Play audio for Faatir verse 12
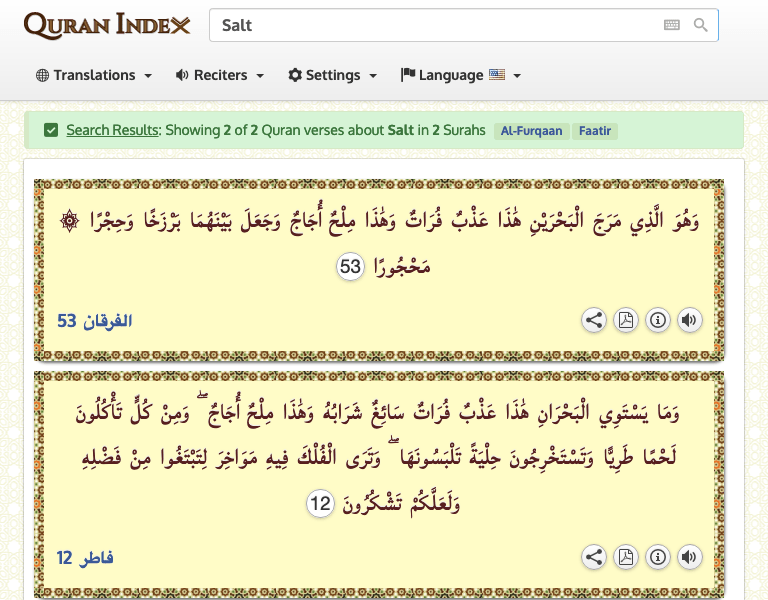The height and width of the screenshot is (600, 768). (x=689, y=557)
